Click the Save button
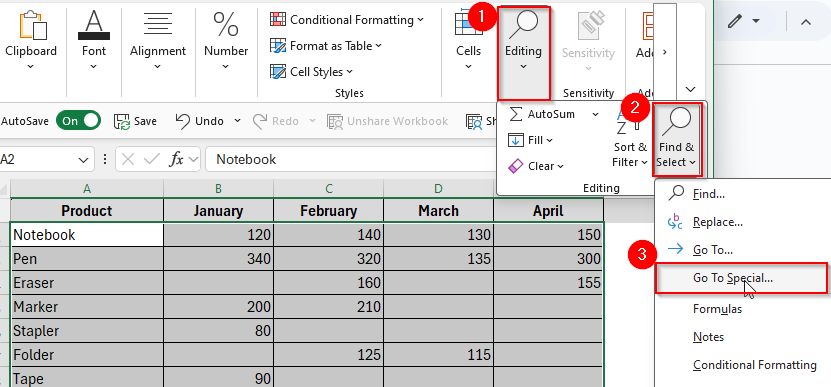The height and width of the screenshot is (387, 831). click(x=136, y=121)
